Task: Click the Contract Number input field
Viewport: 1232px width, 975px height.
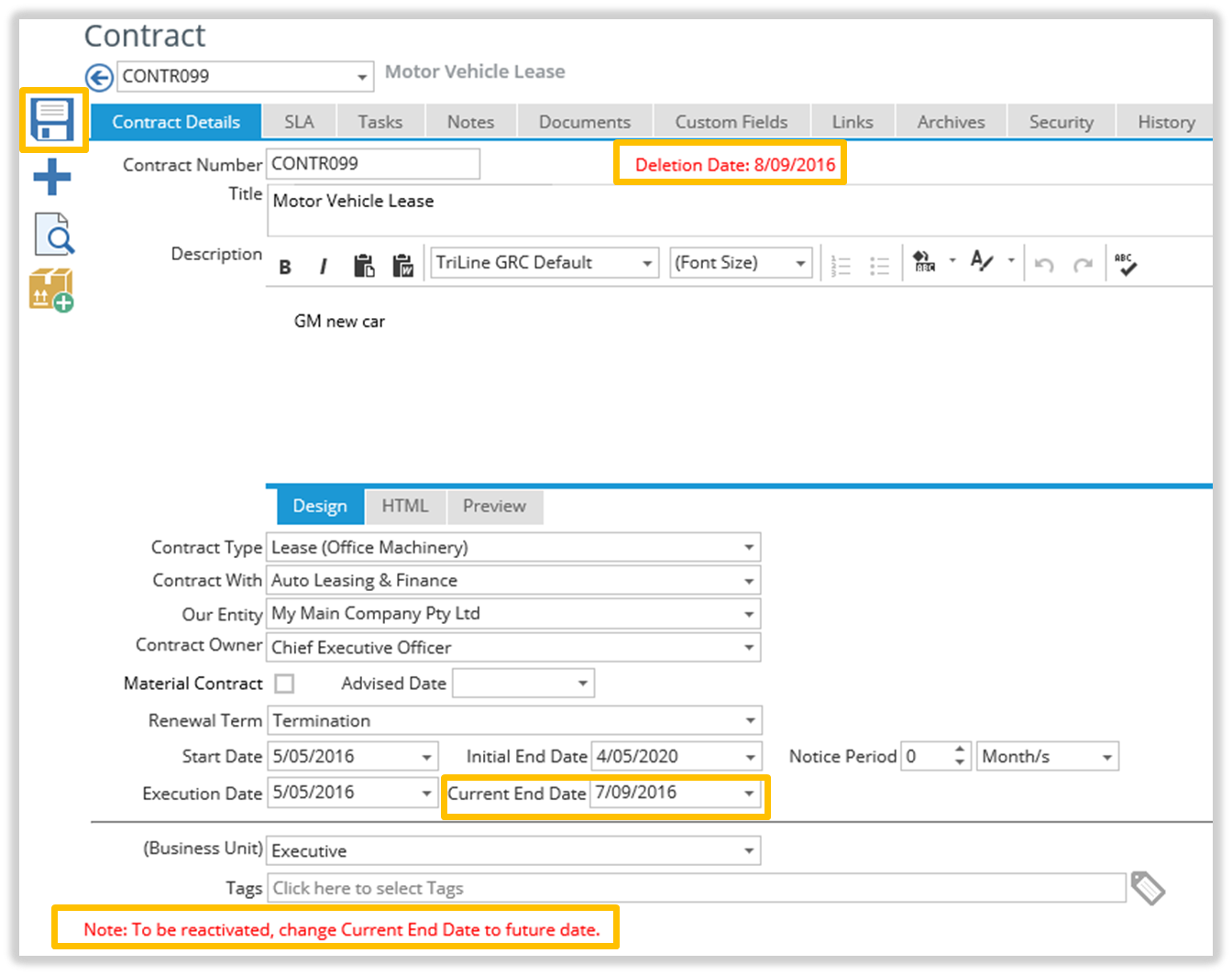Action: click(372, 164)
